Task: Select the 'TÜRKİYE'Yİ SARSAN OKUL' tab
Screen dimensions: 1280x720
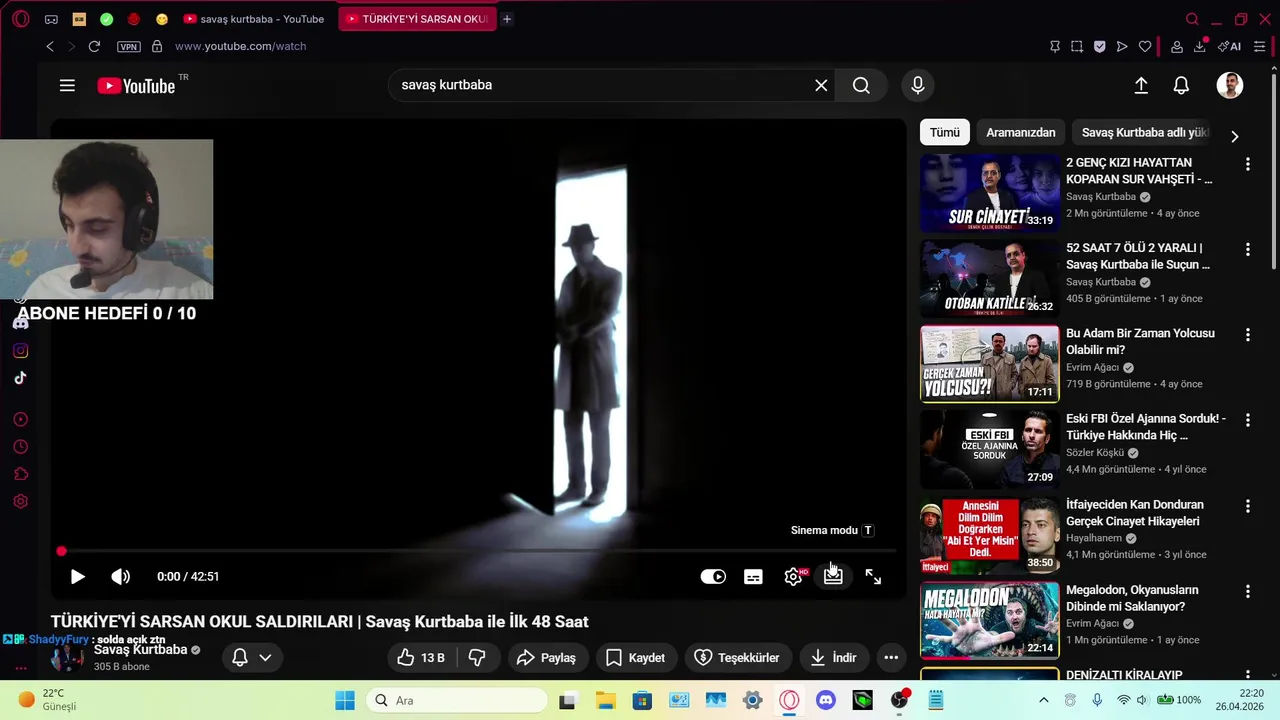Action: [417, 19]
